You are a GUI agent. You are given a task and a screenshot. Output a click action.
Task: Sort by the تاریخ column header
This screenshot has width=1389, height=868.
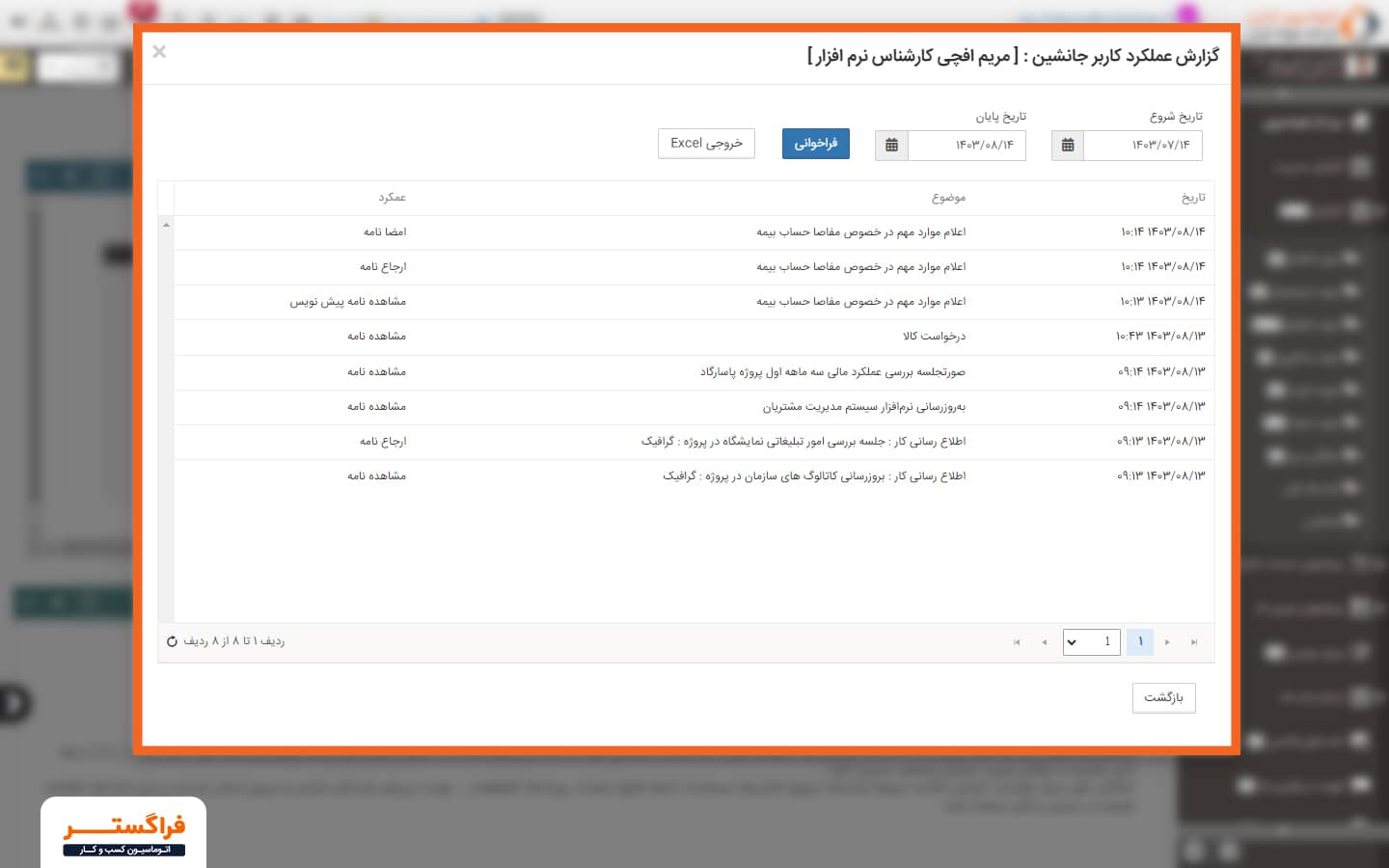click(1193, 198)
